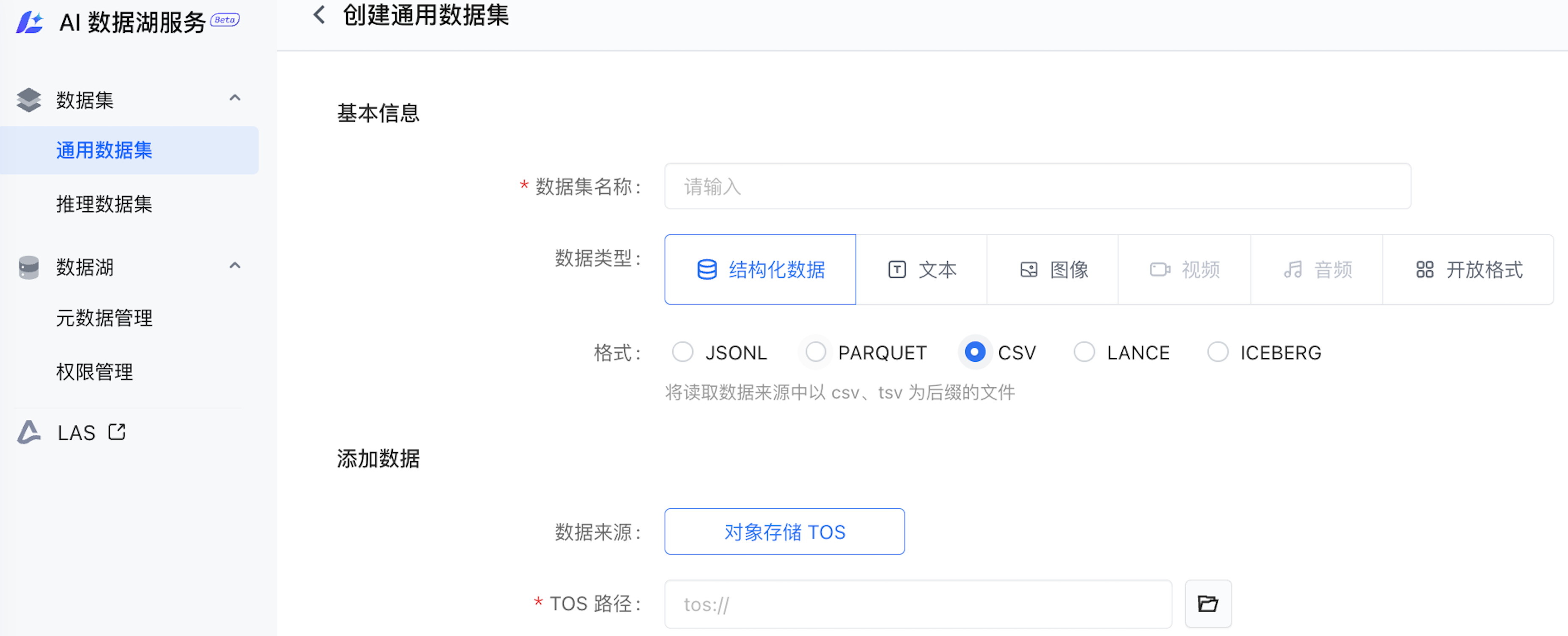This screenshot has height=636, width=1568.
Task: Click the music note icon beside 音频
Action: pos(1293,269)
